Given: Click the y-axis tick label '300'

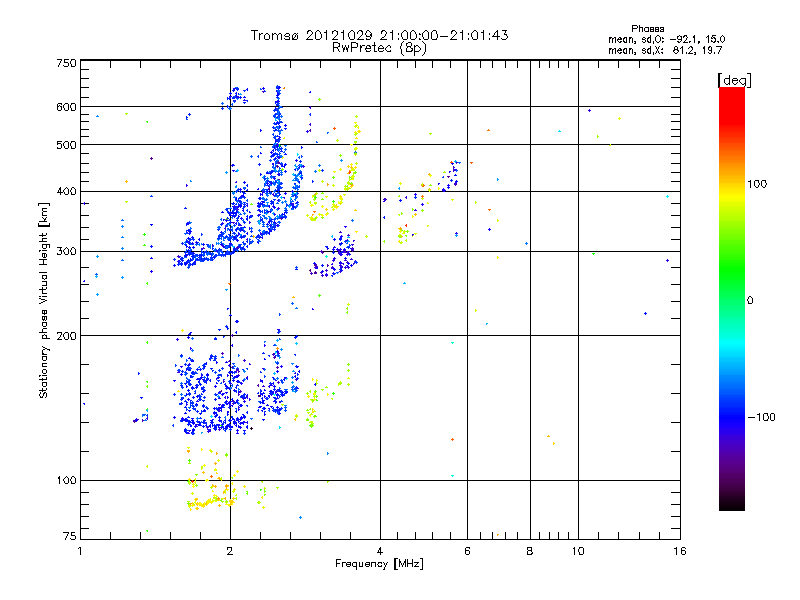Looking at the screenshot, I should click(66, 252).
